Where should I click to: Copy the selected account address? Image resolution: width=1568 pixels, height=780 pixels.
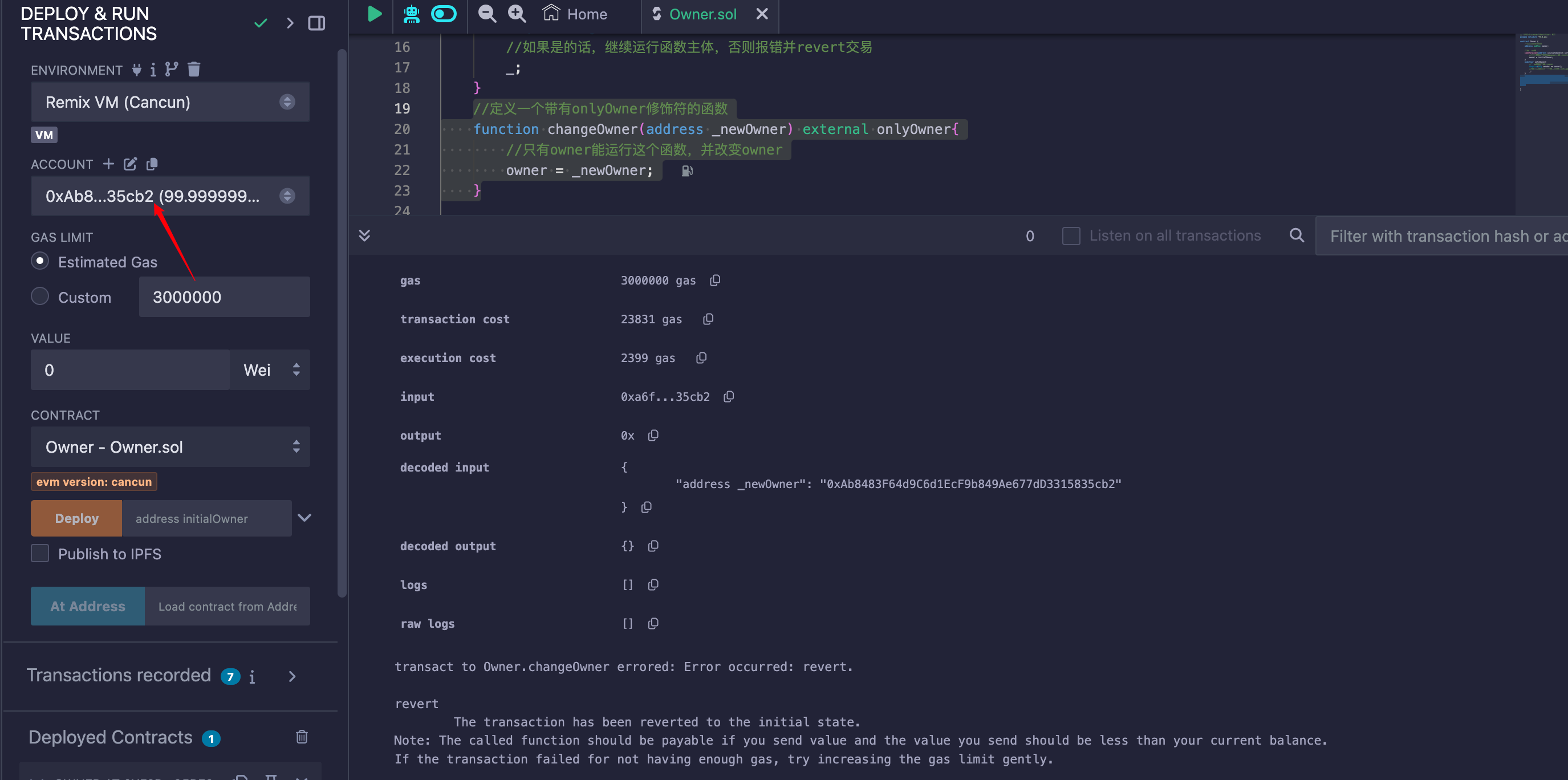pyautogui.click(x=152, y=164)
